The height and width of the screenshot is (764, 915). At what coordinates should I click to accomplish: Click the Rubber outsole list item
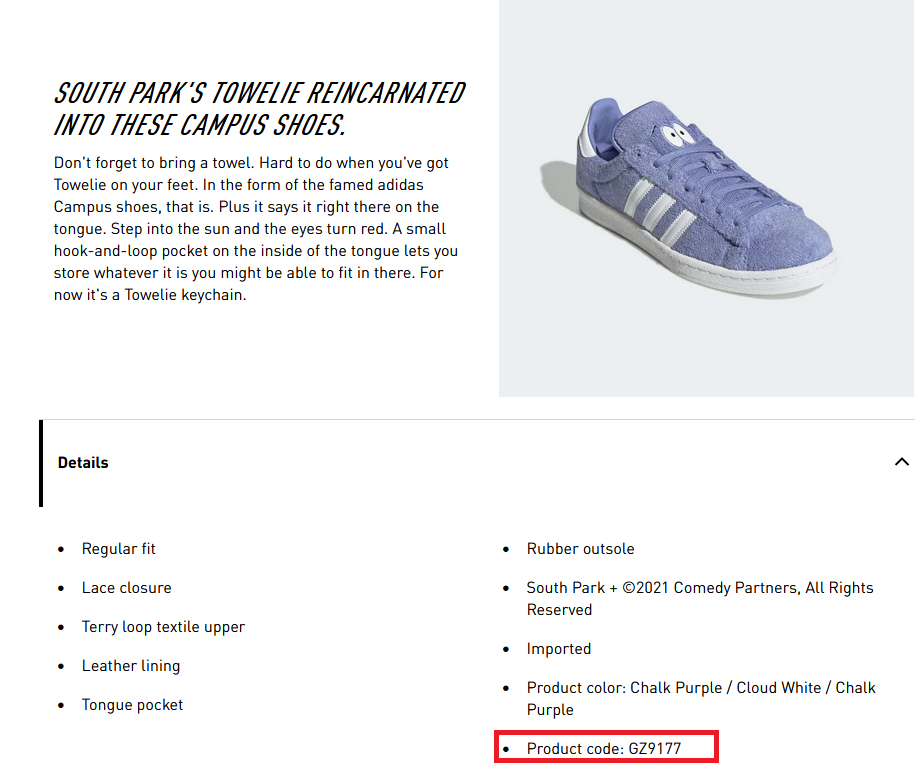click(581, 549)
